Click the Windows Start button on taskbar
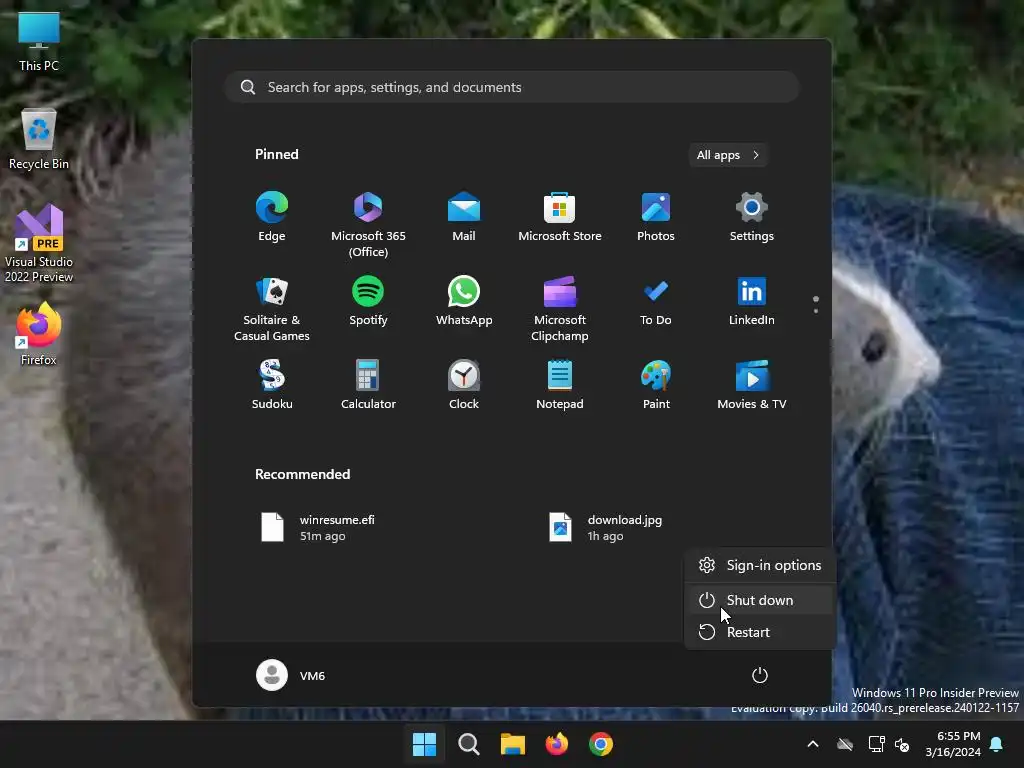The width and height of the screenshot is (1024, 768). (424, 744)
